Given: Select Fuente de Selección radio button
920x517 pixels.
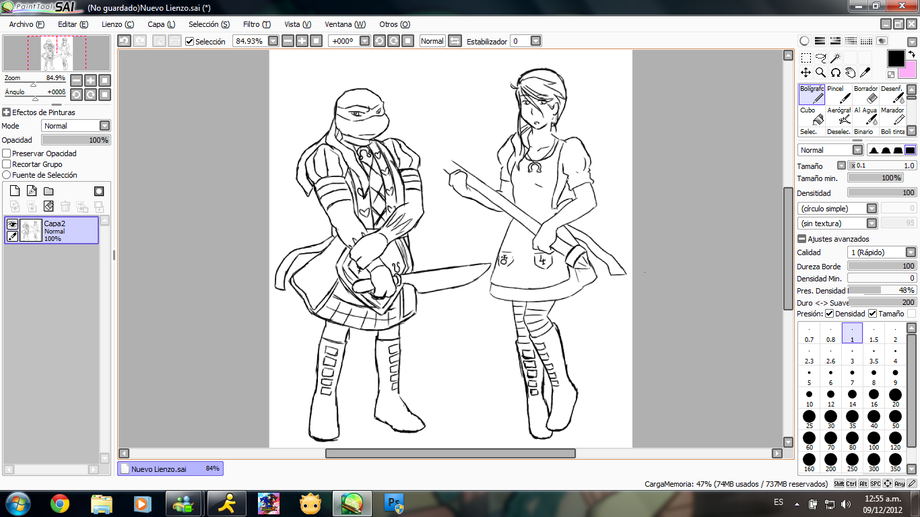Looking at the screenshot, I should click(7, 175).
